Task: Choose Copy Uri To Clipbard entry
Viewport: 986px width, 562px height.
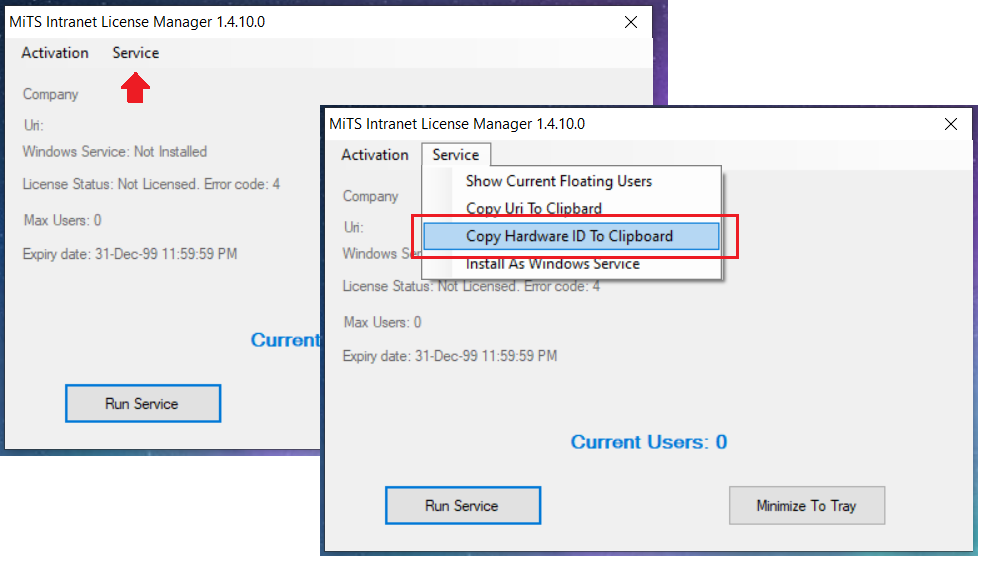Action: [x=534, y=208]
